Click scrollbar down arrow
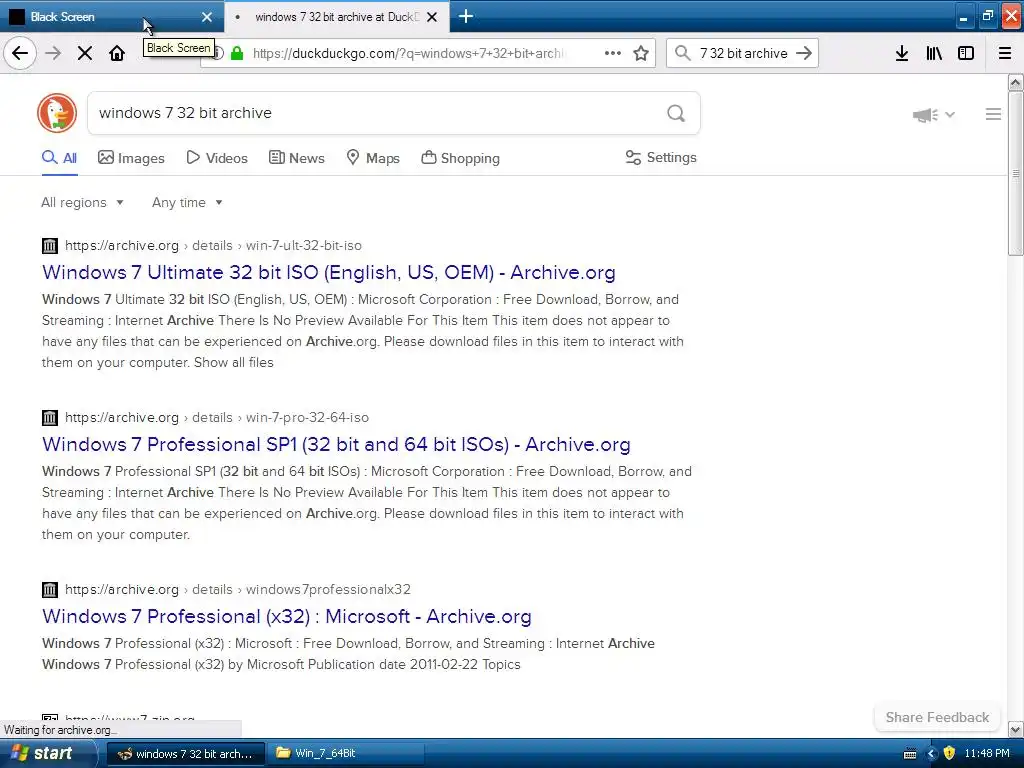This screenshot has height=768, width=1024. pyautogui.click(x=1015, y=729)
